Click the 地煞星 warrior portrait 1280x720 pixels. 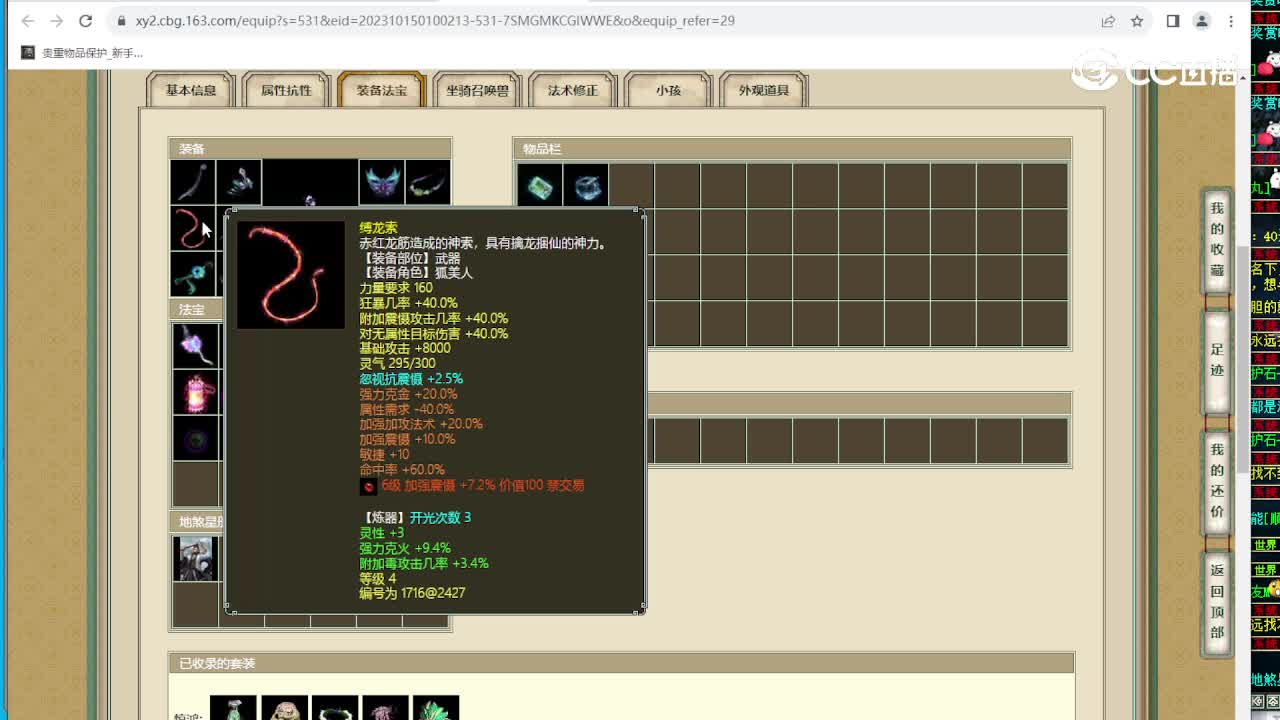click(x=196, y=559)
